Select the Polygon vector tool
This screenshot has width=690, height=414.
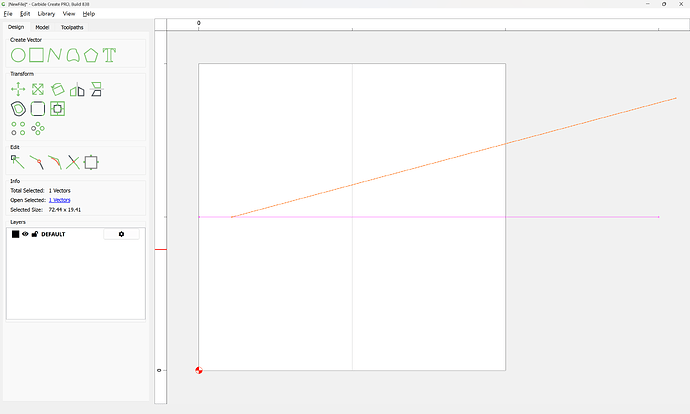pyautogui.click(x=91, y=54)
